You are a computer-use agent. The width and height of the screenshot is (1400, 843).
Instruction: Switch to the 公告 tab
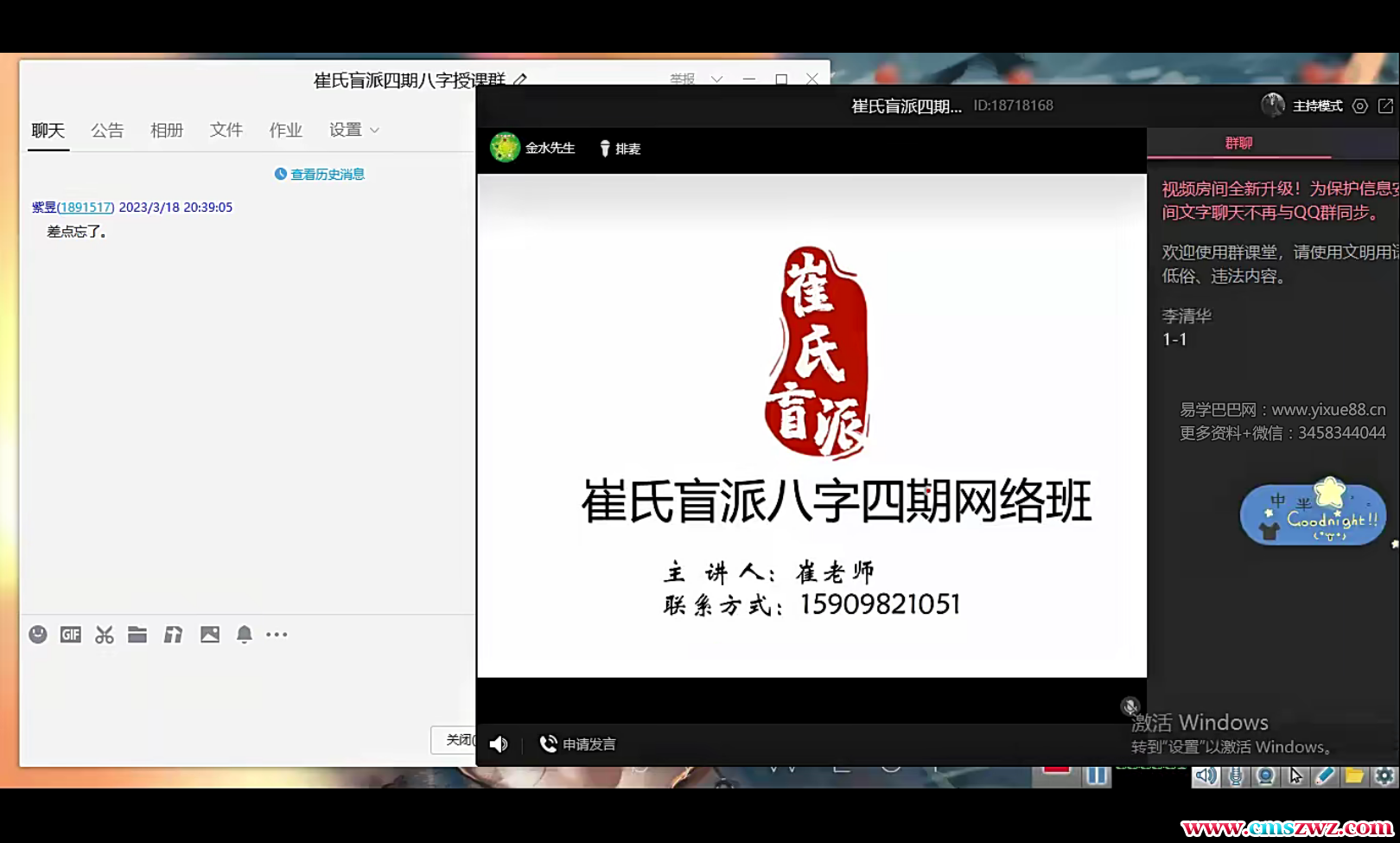point(107,130)
